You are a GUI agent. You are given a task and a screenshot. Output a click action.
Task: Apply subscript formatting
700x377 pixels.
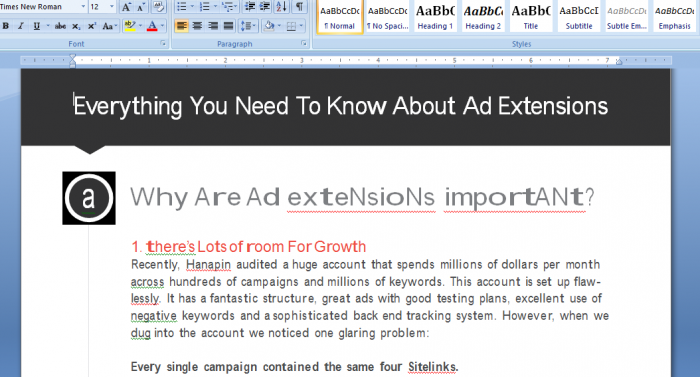click(x=76, y=26)
